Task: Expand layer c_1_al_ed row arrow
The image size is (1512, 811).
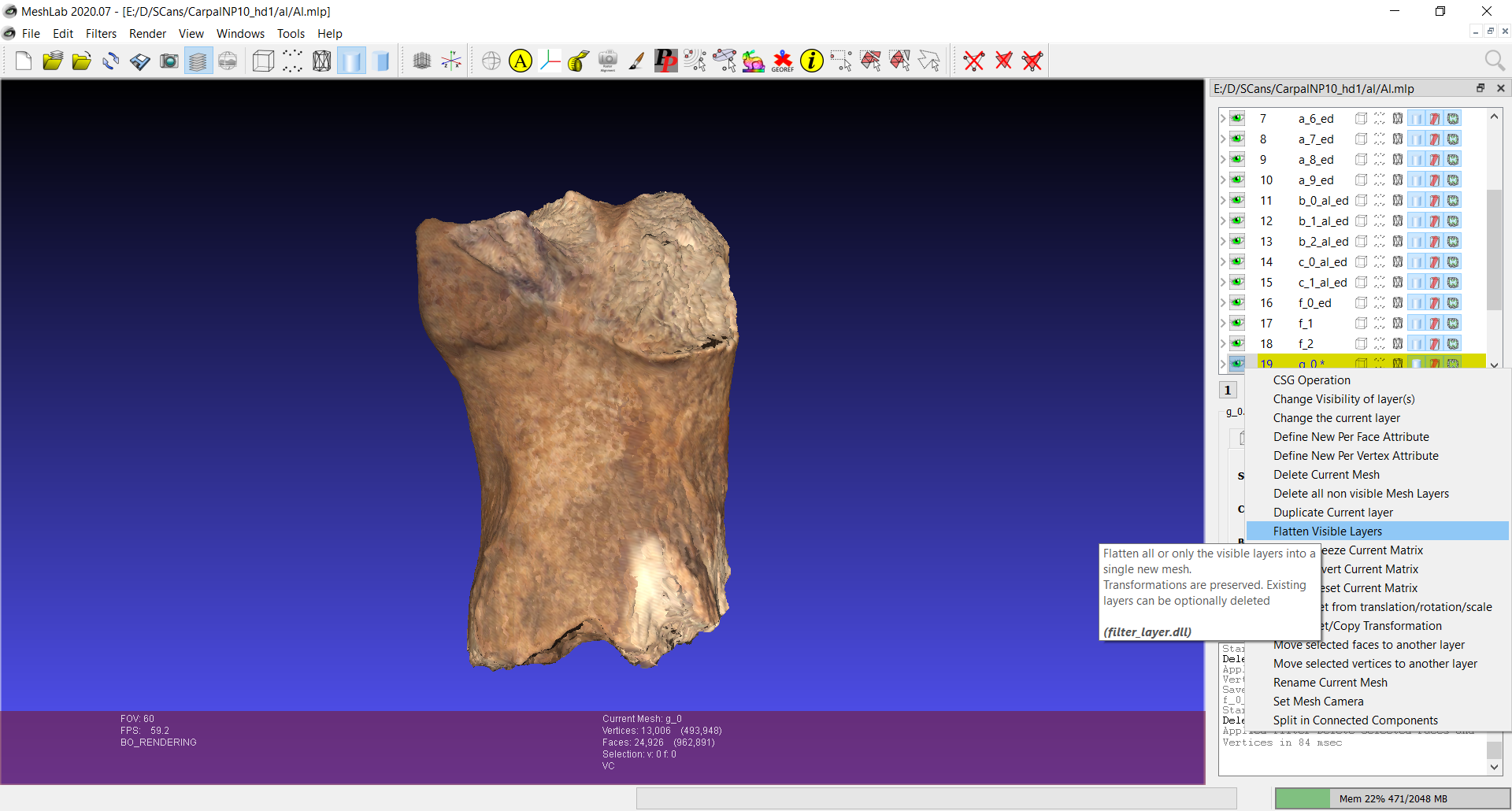Action: click(1223, 283)
